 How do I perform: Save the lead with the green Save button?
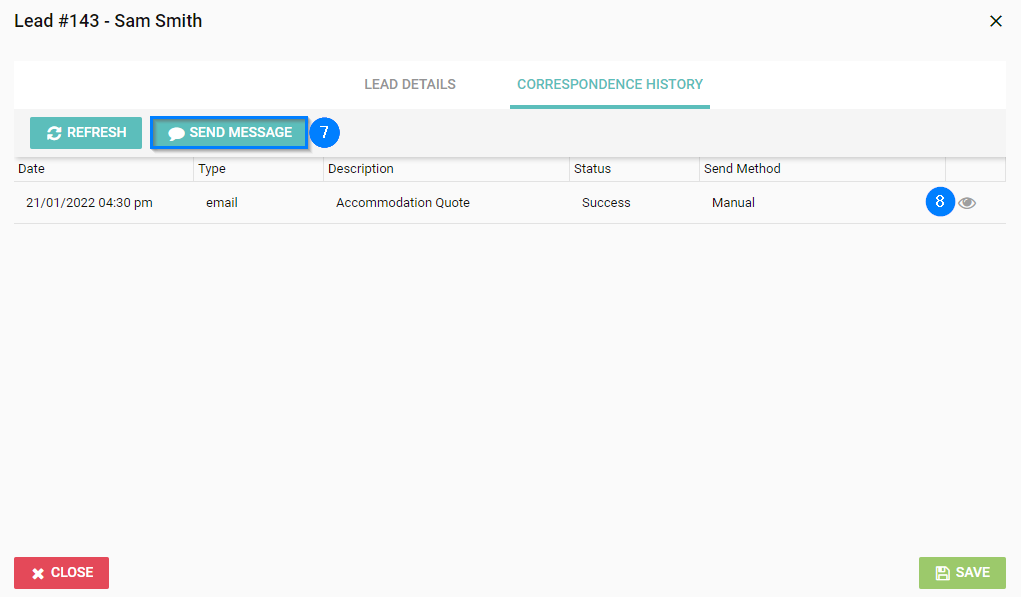coord(962,573)
